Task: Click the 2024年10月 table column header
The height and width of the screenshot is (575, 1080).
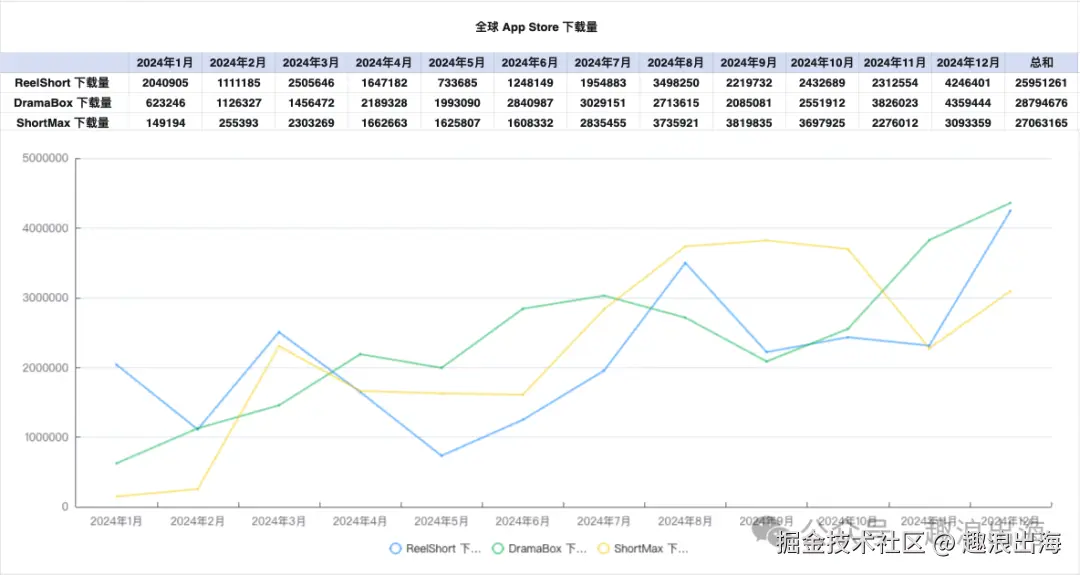Action: coord(822,63)
